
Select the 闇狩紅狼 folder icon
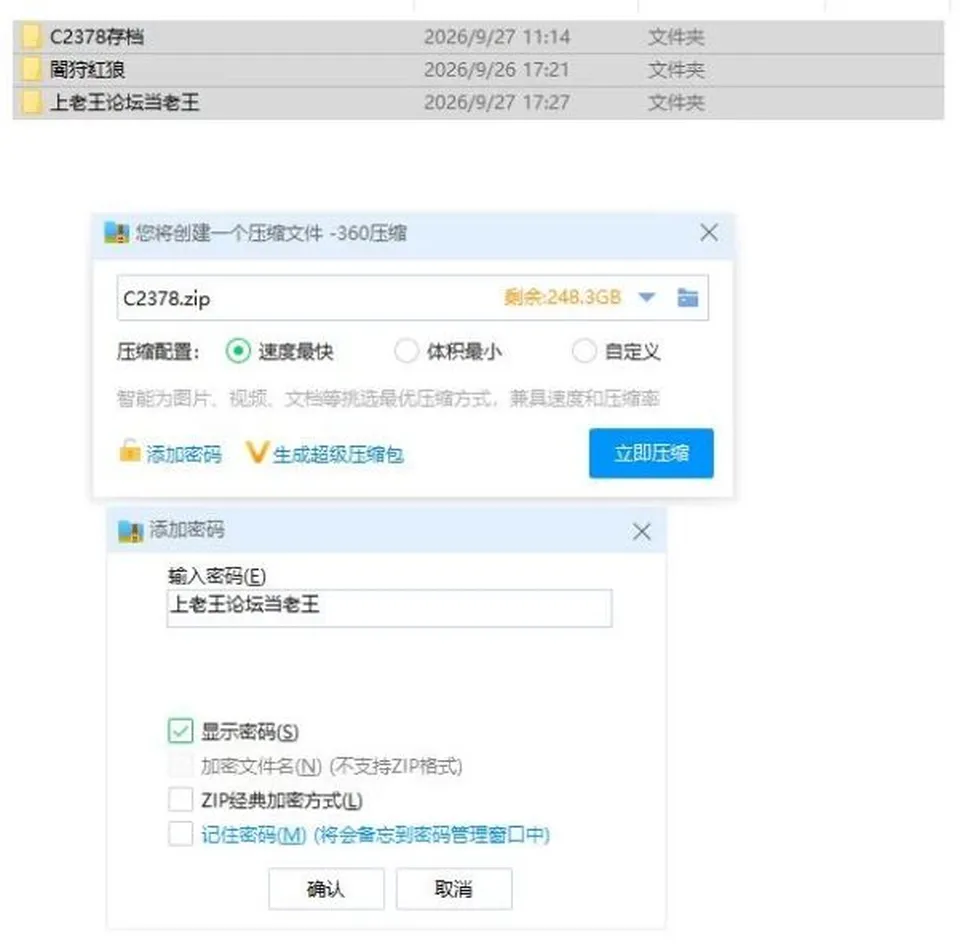pyautogui.click(x=31, y=69)
